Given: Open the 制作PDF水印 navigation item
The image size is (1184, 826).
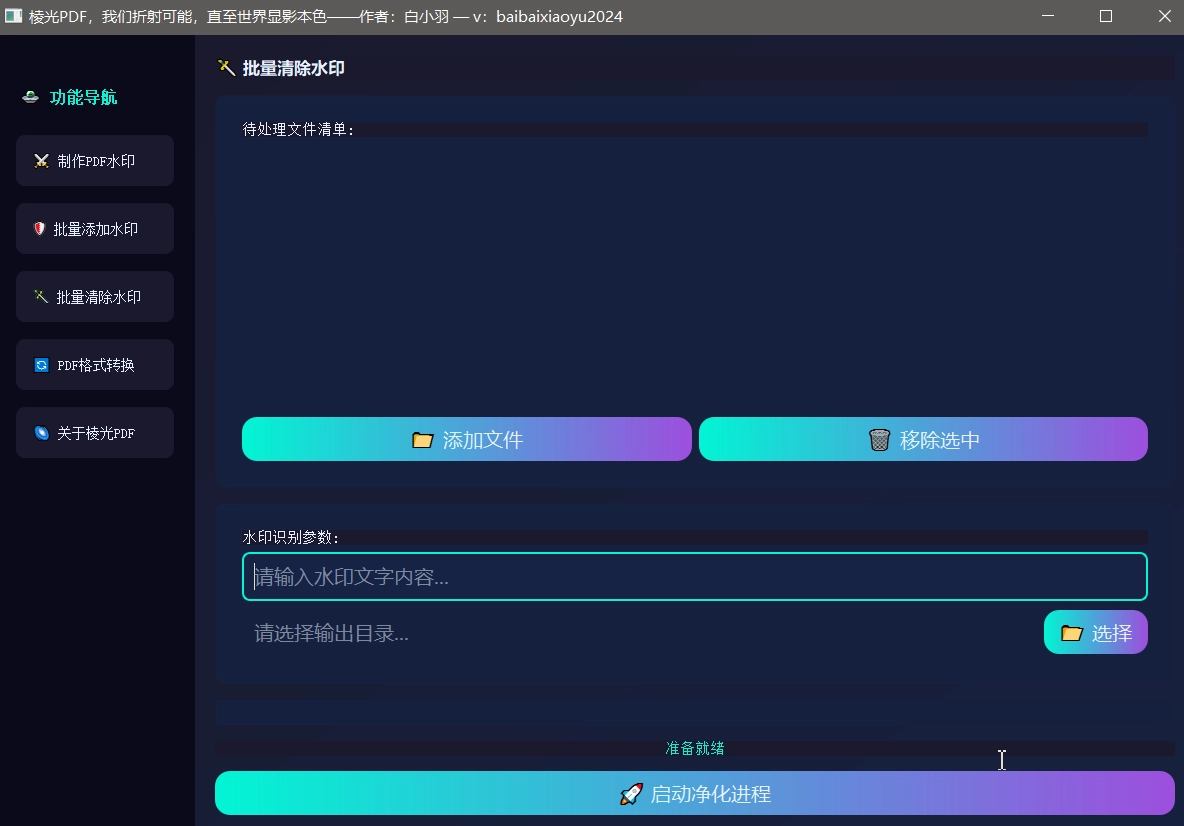Looking at the screenshot, I should tap(95, 161).
